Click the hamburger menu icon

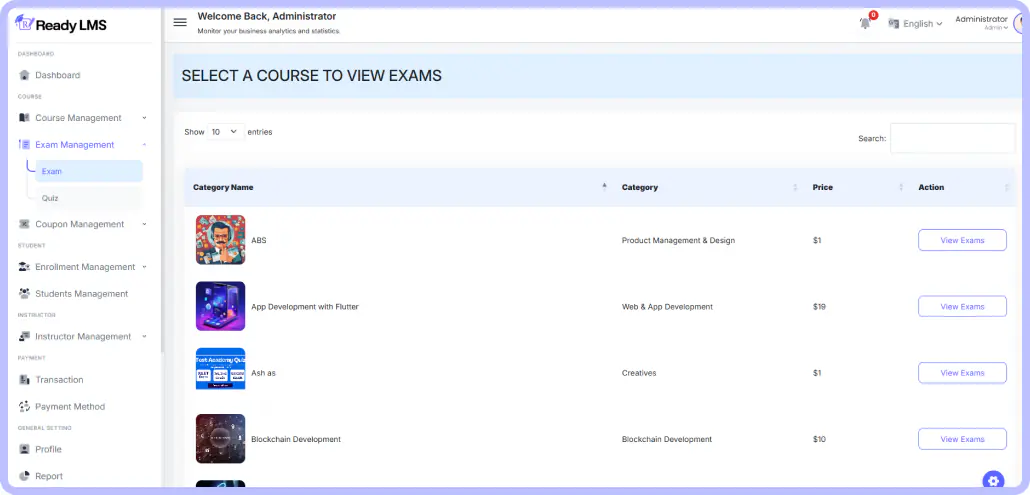(180, 22)
